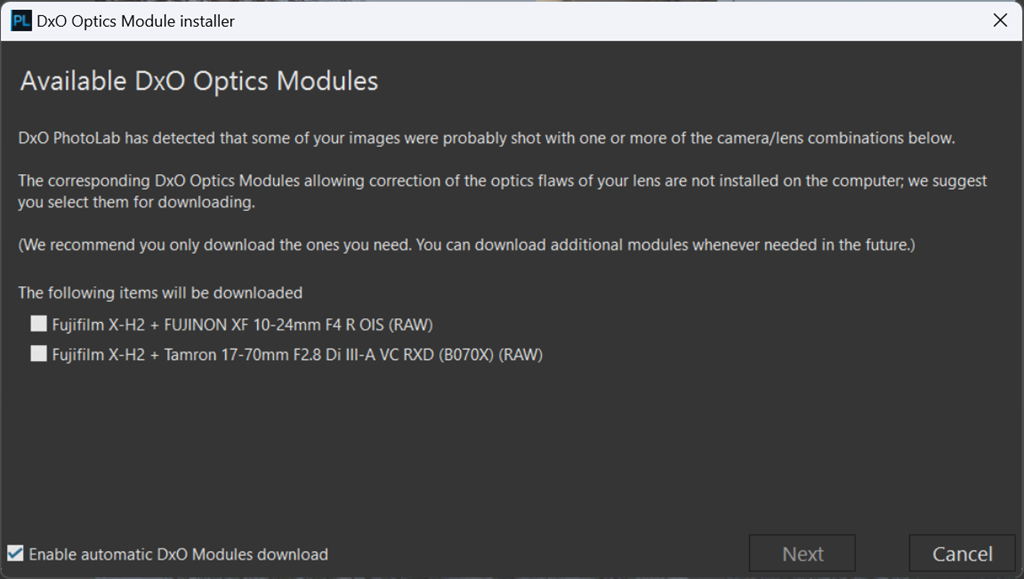Close the DxO Optics Module installer window

pyautogui.click(x=999, y=20)
